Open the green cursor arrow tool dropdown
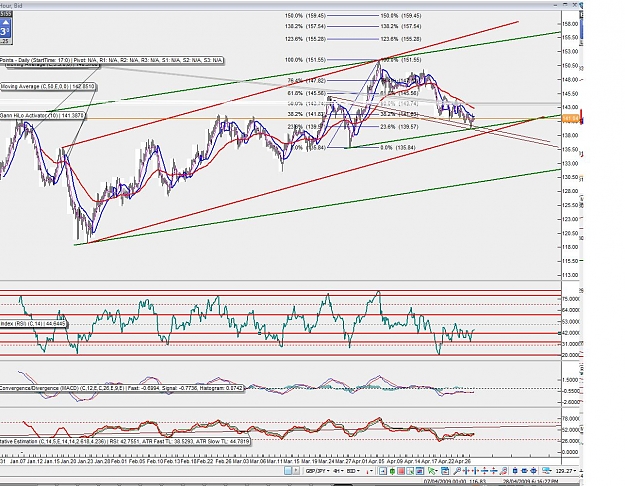625x486 pixels. click(432, 471)
